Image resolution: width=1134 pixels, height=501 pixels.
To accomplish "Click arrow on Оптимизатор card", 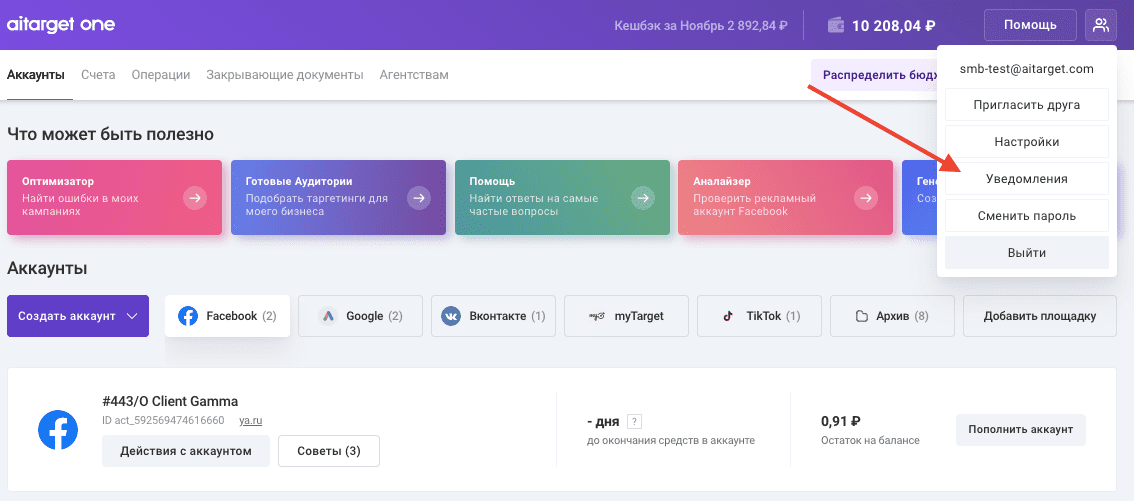I will coord(195,197).
